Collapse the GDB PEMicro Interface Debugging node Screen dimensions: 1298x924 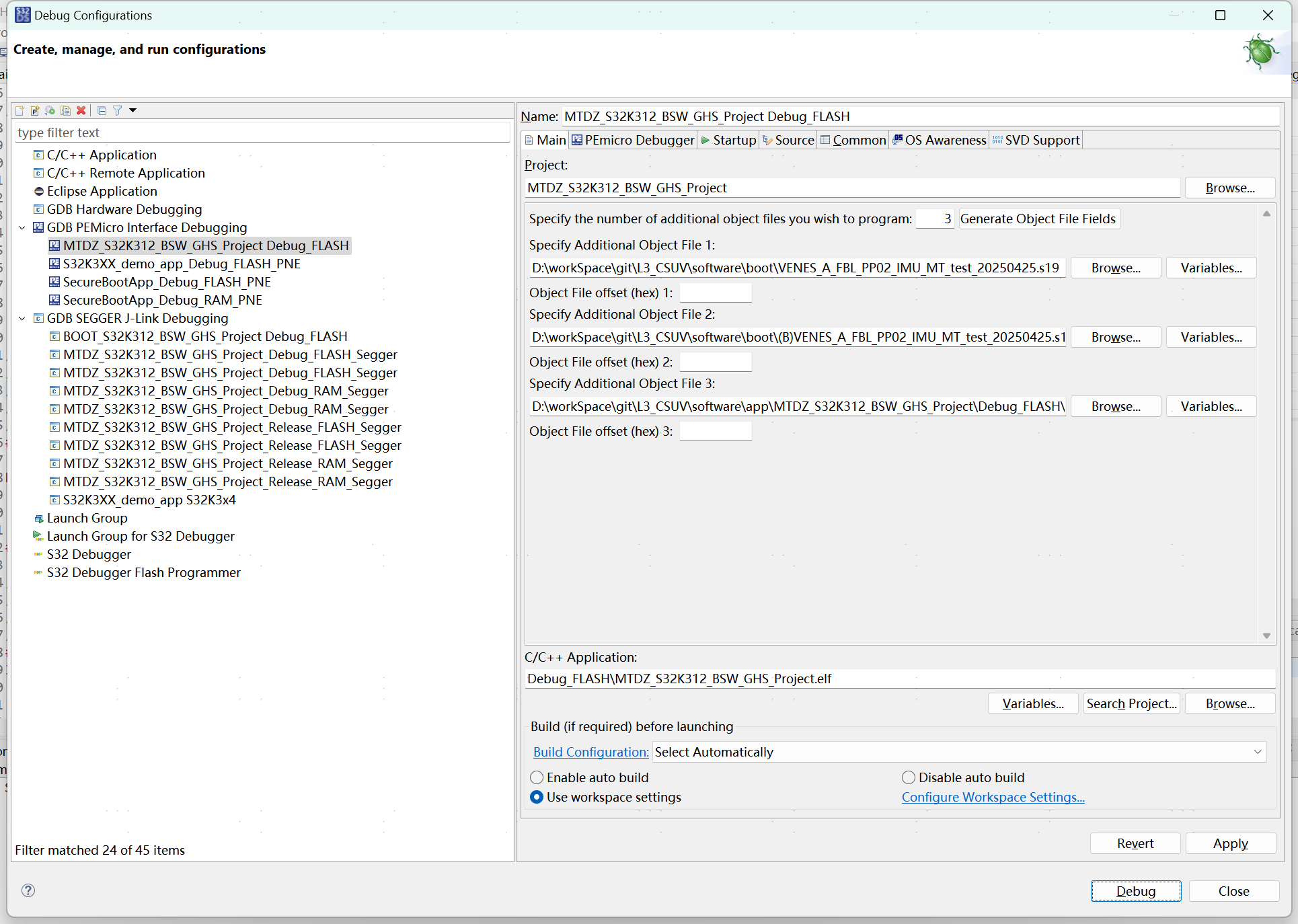tap(22, 227)
